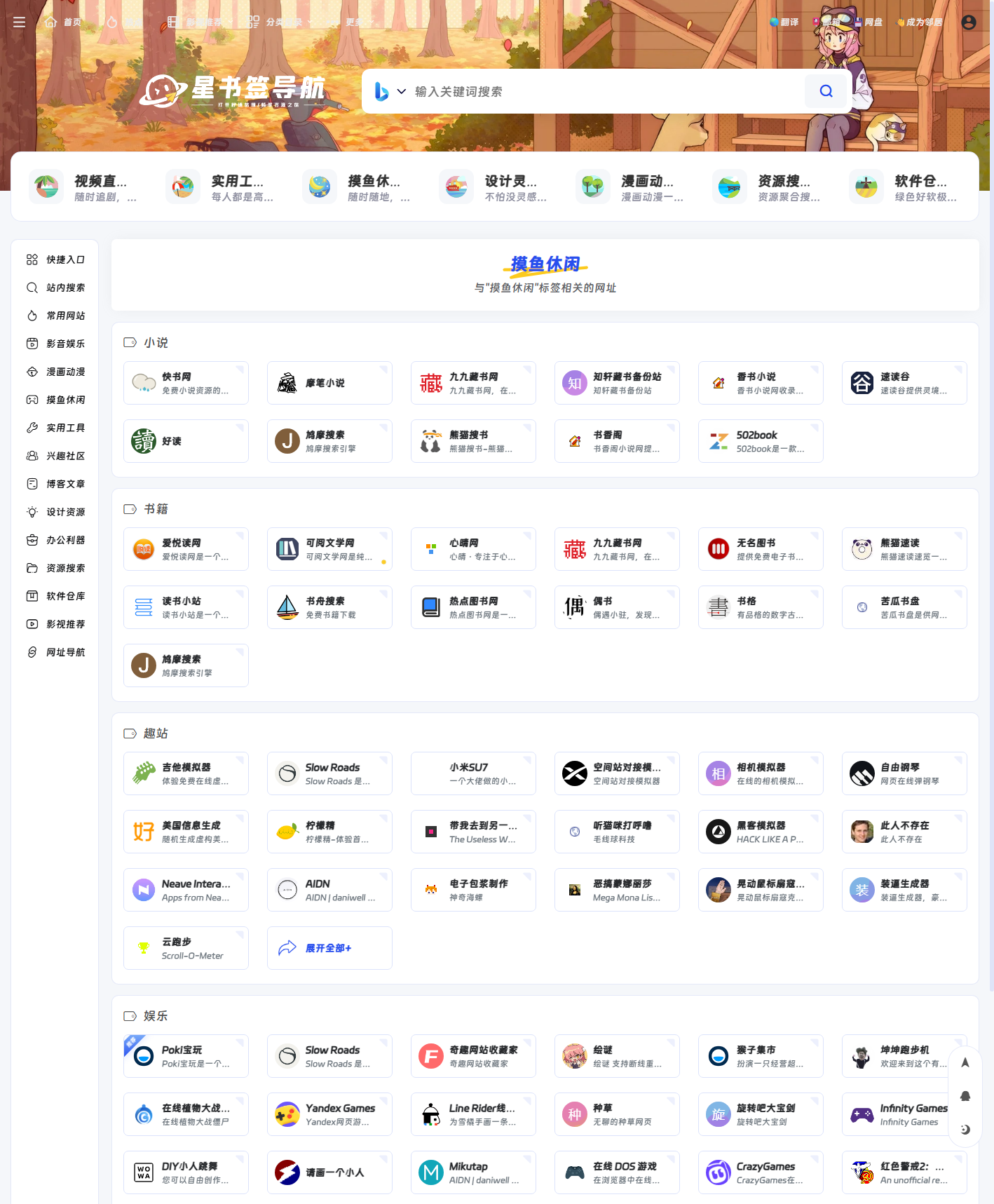Go to 首页 in top navigation
Viewport: 994px width, 1204px height.
tap(64, 22)
